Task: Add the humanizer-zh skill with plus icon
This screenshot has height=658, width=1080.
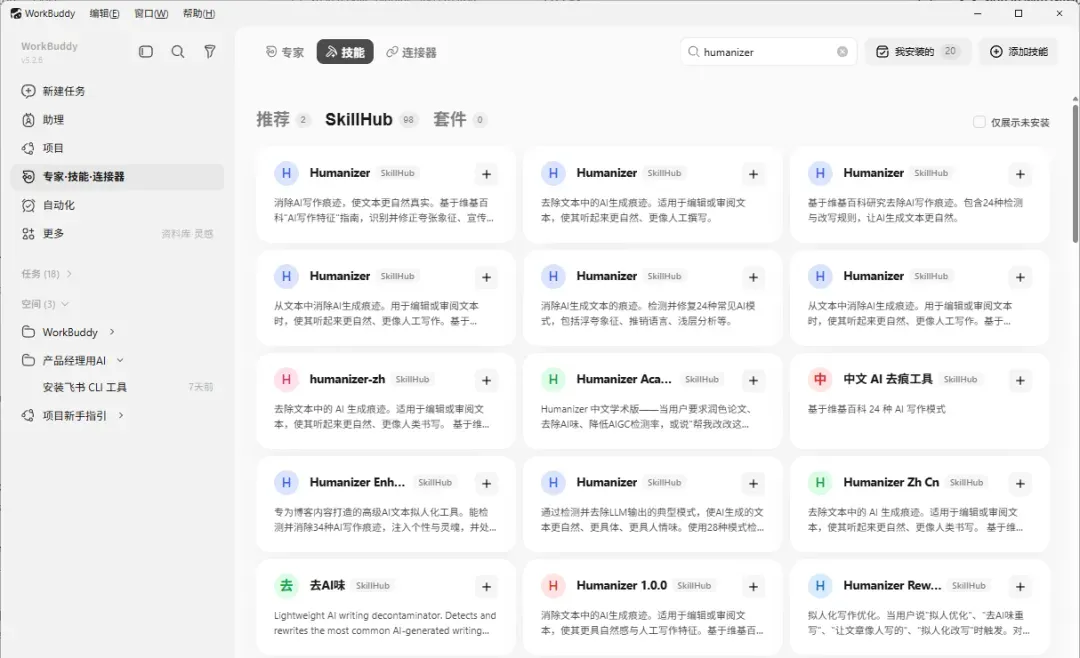Action: pyautogui.click(x=486, y=380)
